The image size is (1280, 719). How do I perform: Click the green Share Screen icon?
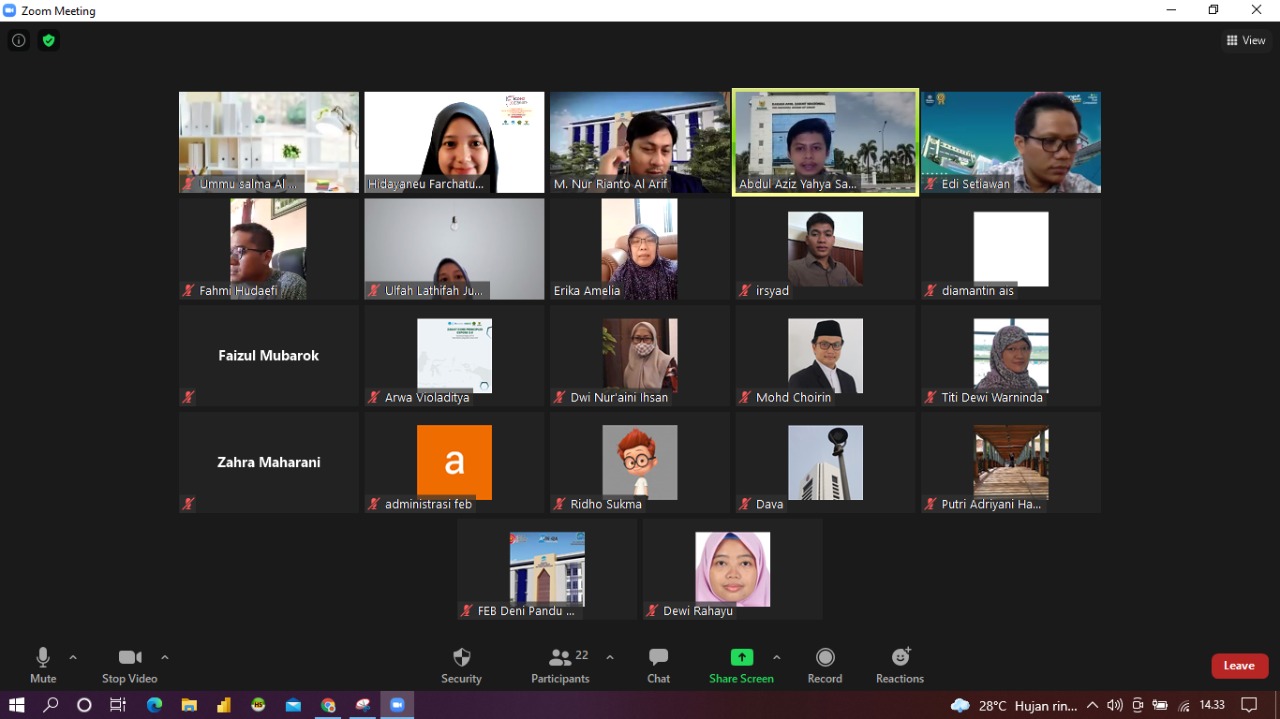(x=741, y=658)
